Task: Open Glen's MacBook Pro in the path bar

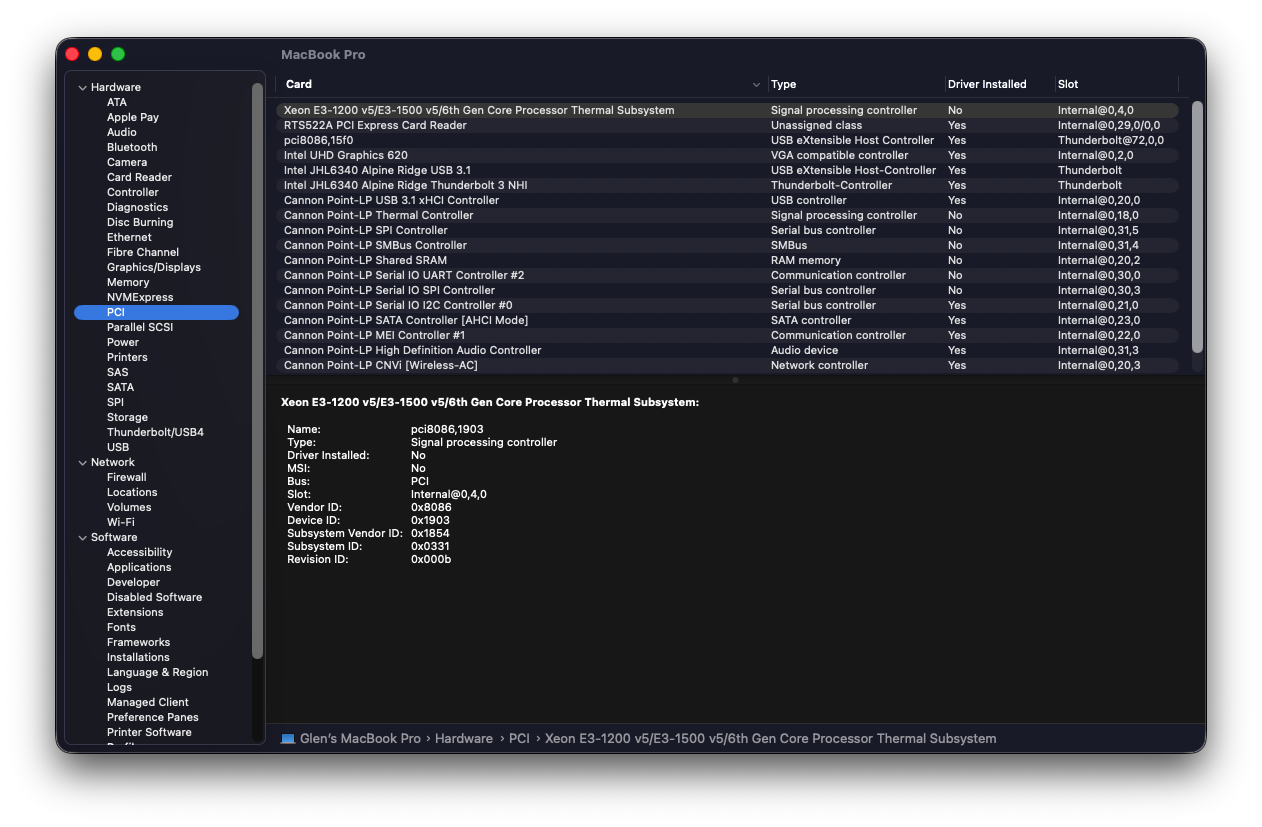Action: 359,739
